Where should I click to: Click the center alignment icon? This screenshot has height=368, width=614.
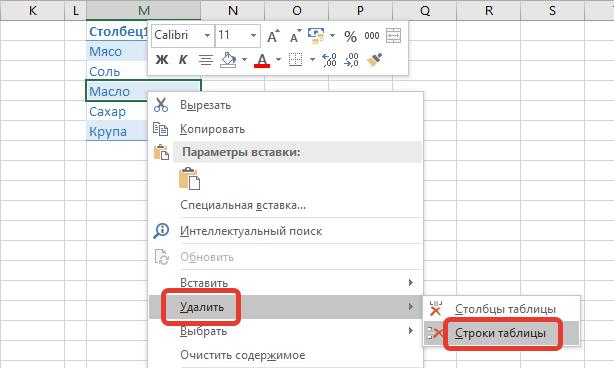tap(206, 60)
